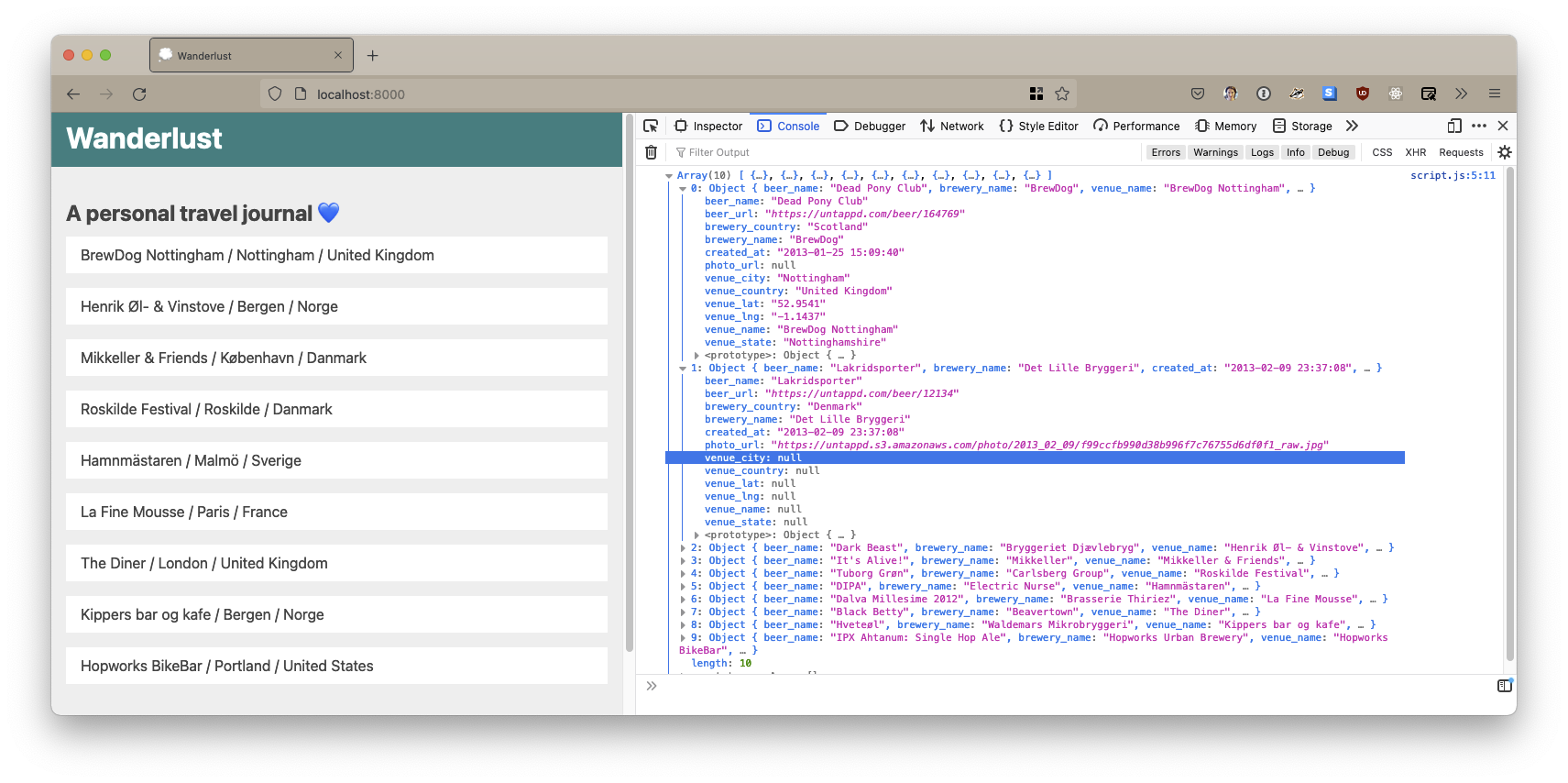This screenshot has height=783, width=1568.
Task: Click the Filter Output field
Action: (x=907, y=152)
